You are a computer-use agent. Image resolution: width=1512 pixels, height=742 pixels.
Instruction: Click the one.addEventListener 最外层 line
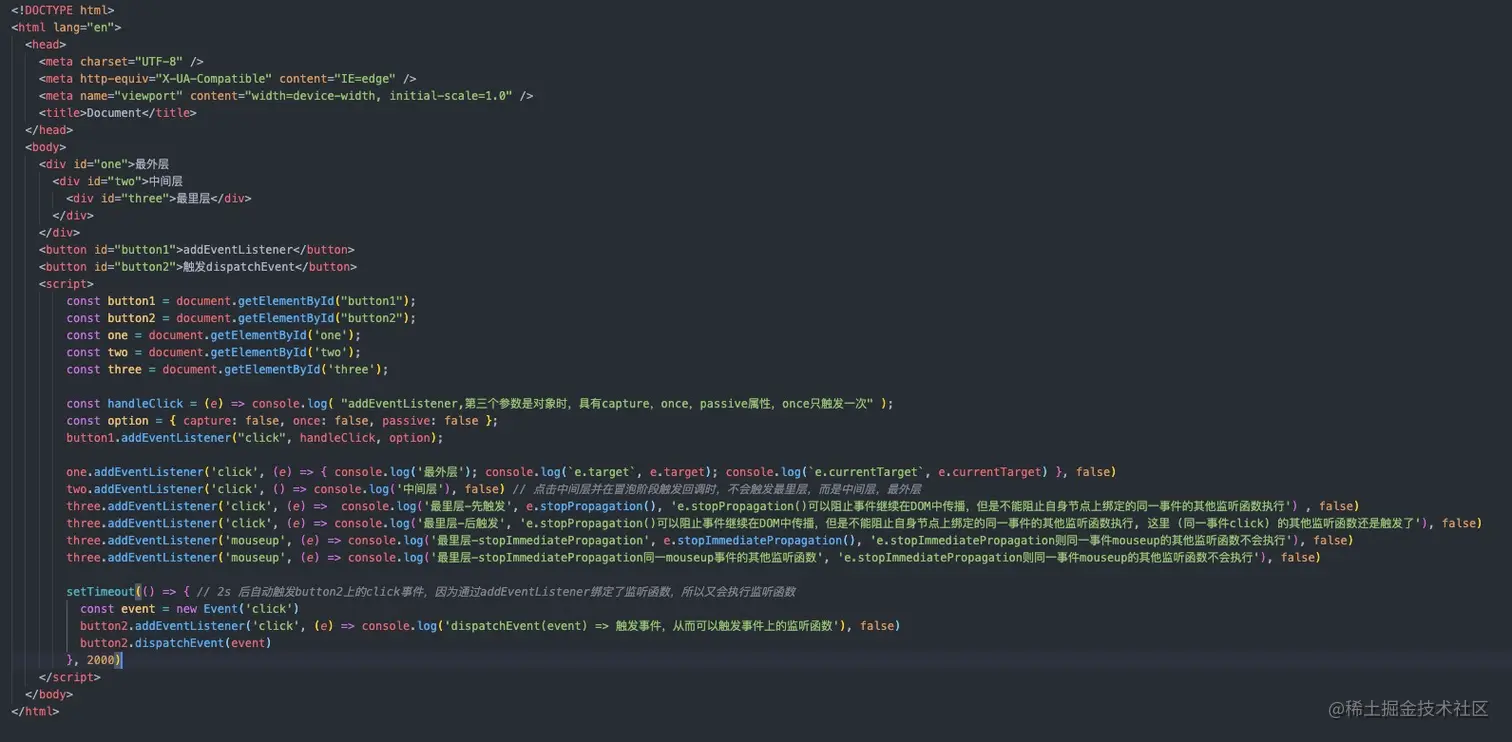click(x=592, y=471)
